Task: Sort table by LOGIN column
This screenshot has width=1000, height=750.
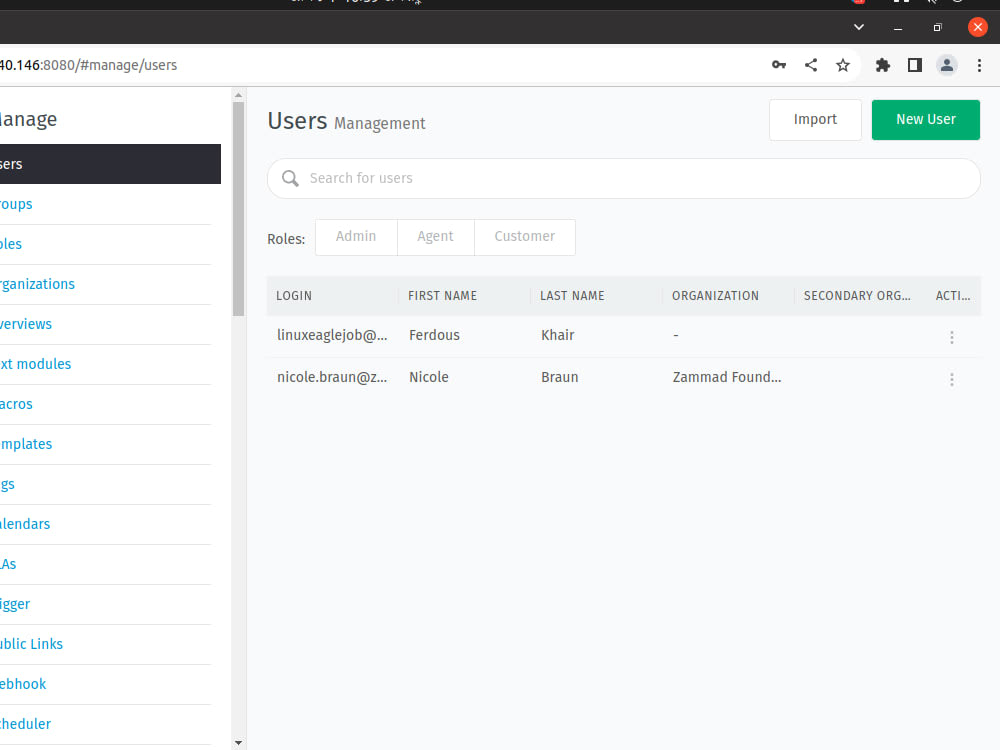Action: click(294, 296)
